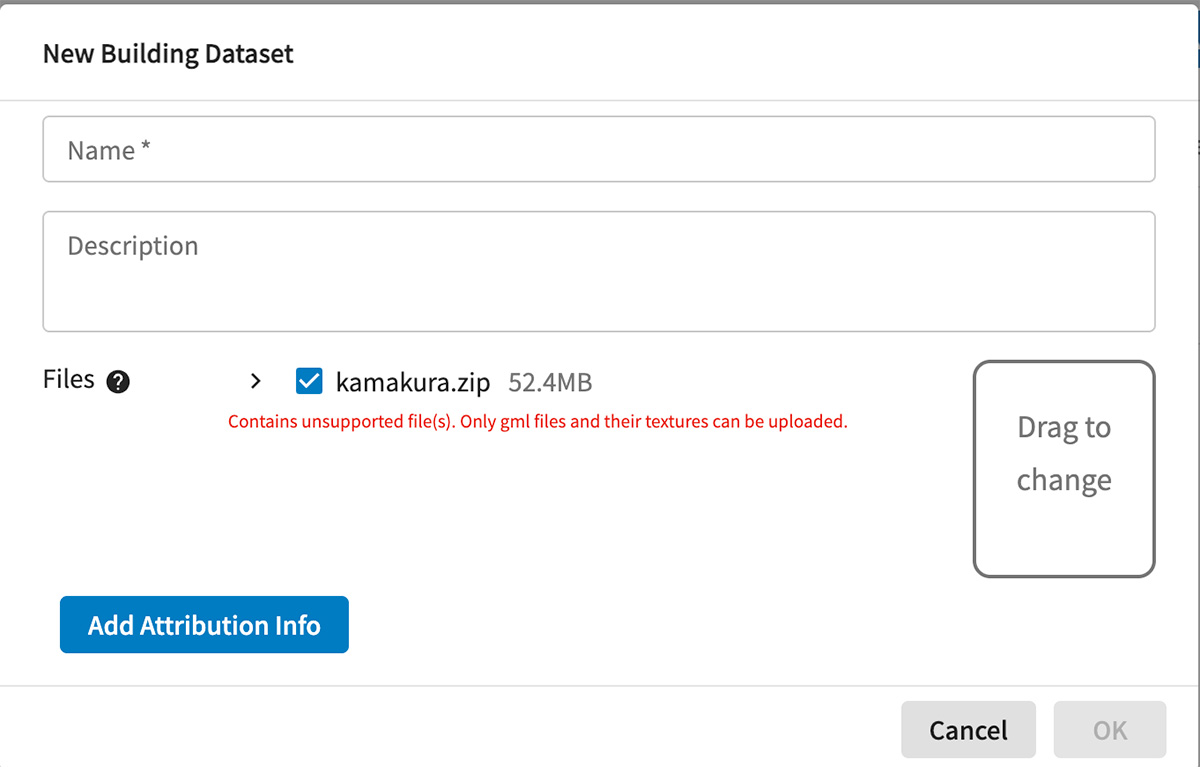
Task: Click the help icon beside Files
Action: [118, 382]
